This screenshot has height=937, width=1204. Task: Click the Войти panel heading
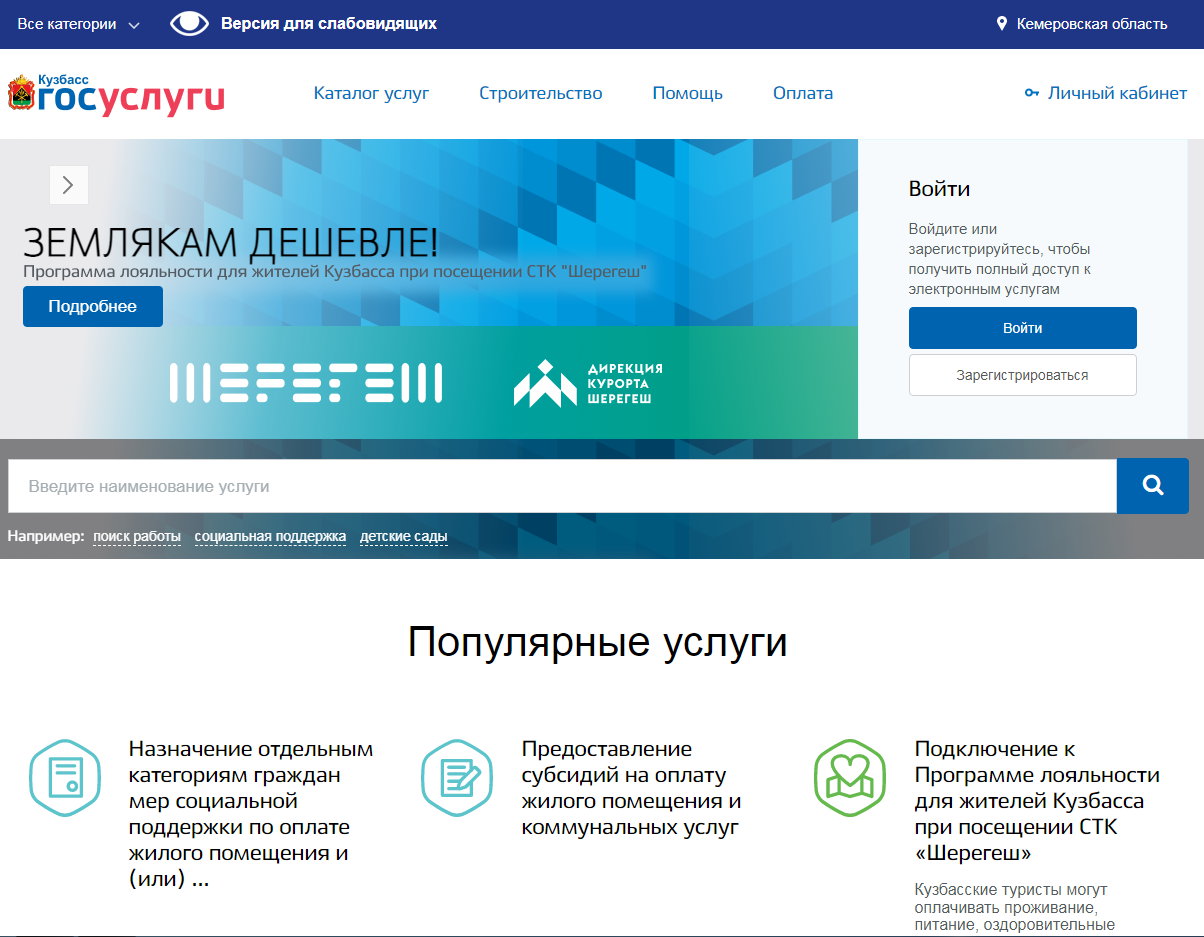939,188
